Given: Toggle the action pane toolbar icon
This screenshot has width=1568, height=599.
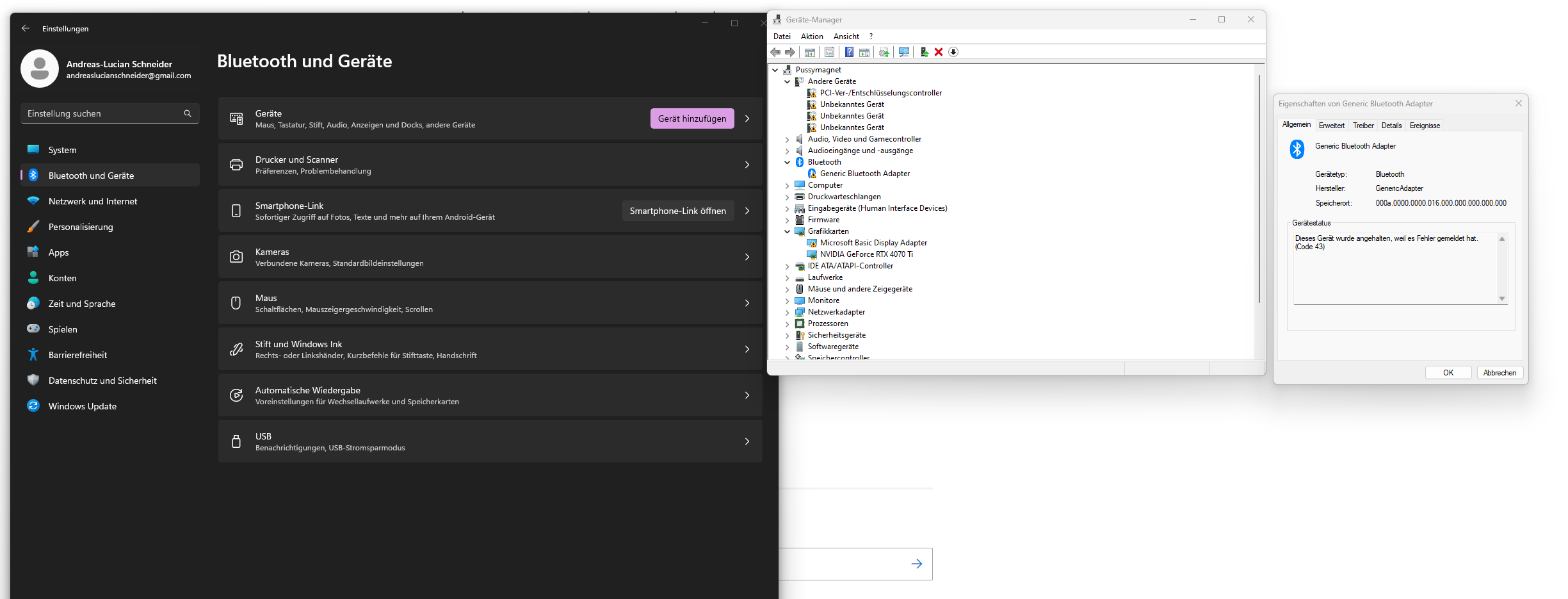Looking at the screenshot, I should click(x=864, y=52).
